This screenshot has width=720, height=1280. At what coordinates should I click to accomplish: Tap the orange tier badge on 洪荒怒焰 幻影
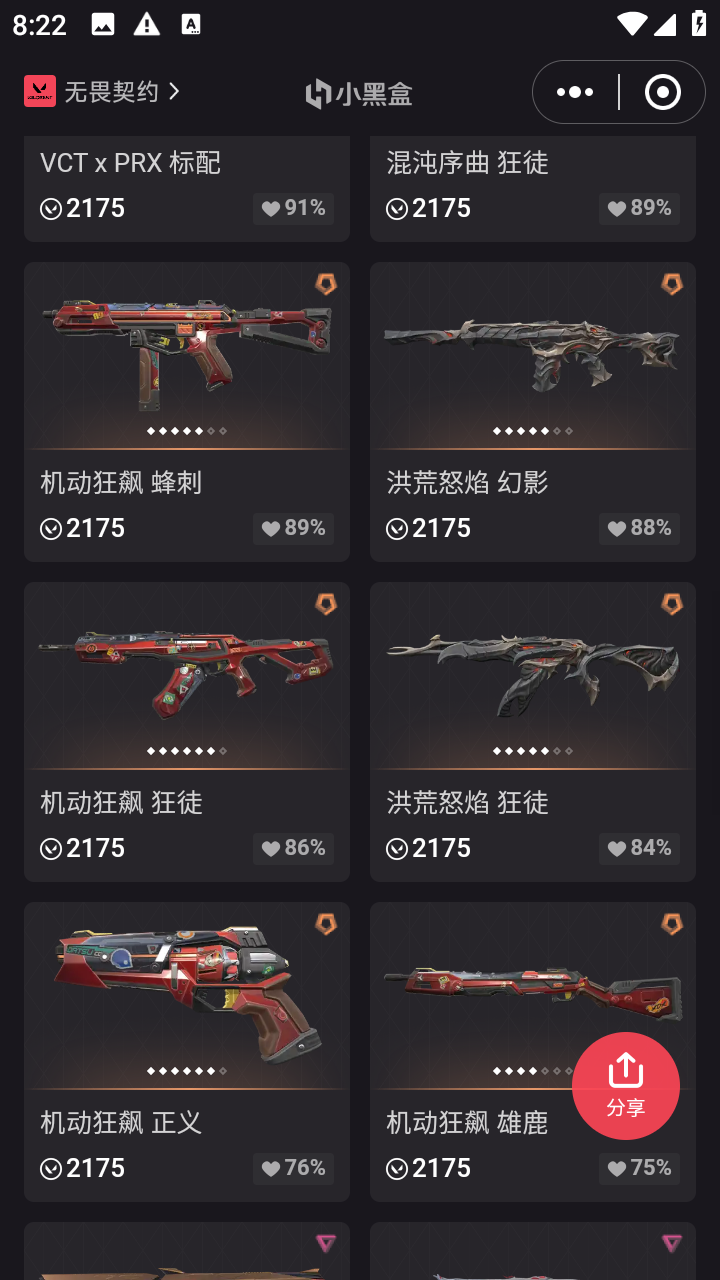click(672, 284)
